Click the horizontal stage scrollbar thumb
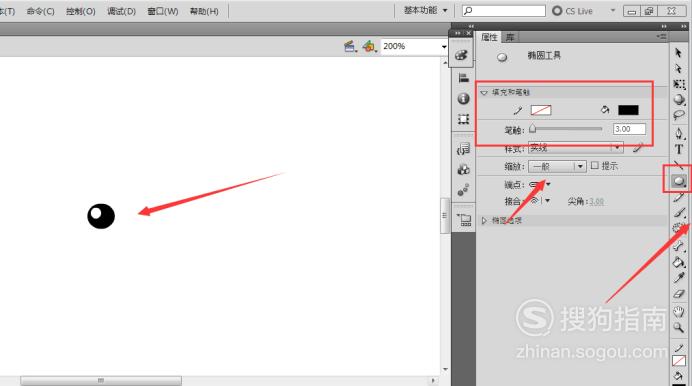 tap(101, 380)
